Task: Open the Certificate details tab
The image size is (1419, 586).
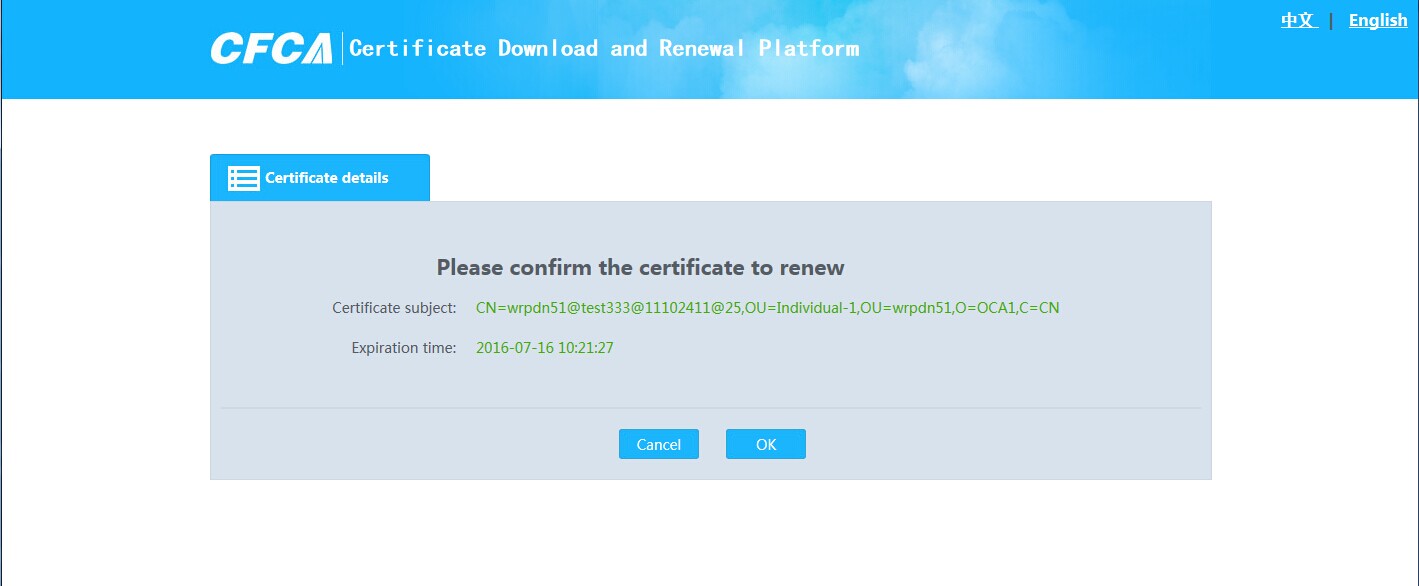Action: 320,178
